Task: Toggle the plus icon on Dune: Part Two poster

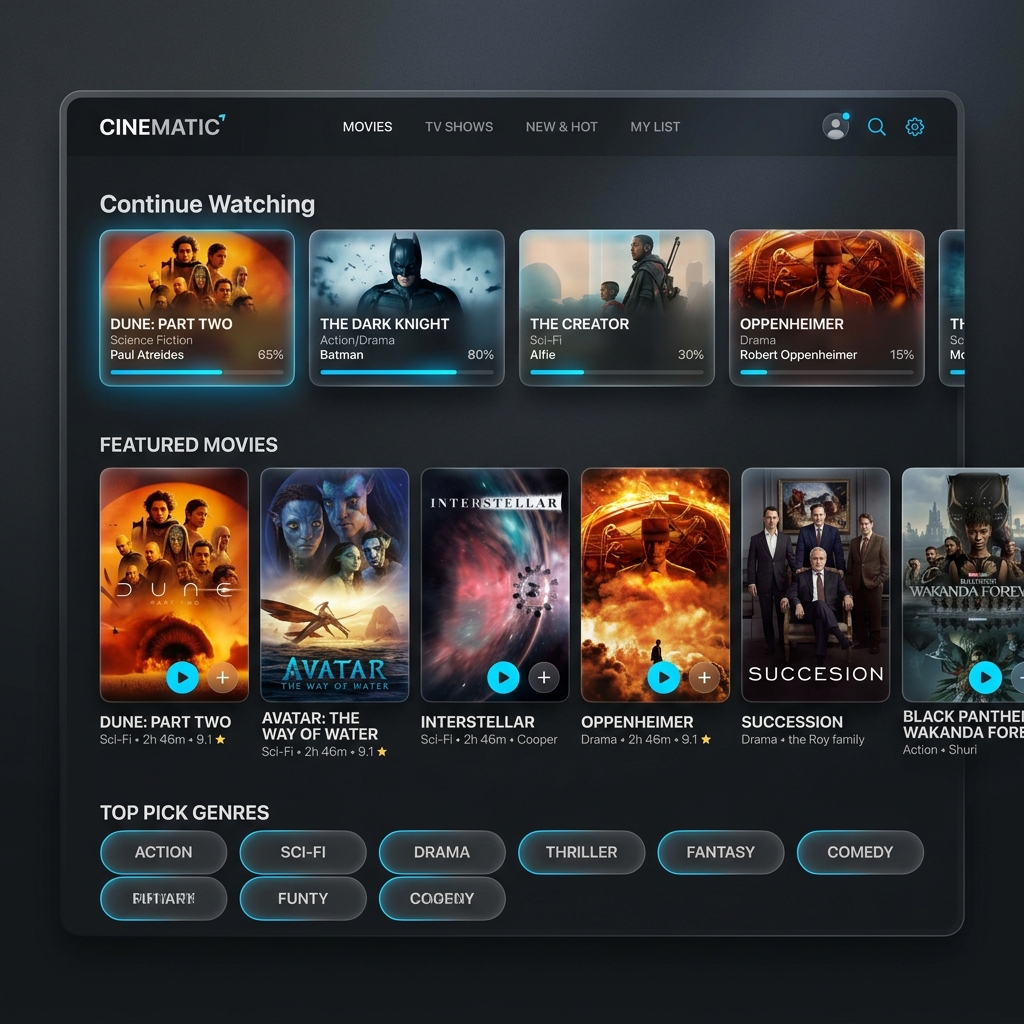Action: pos(222,677)
